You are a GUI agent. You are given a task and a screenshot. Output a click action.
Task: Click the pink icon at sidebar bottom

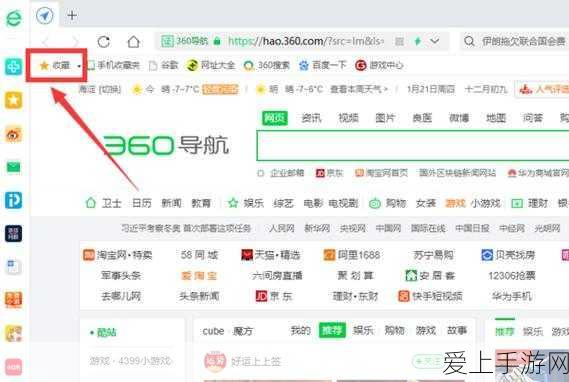(x=13, y=367)
